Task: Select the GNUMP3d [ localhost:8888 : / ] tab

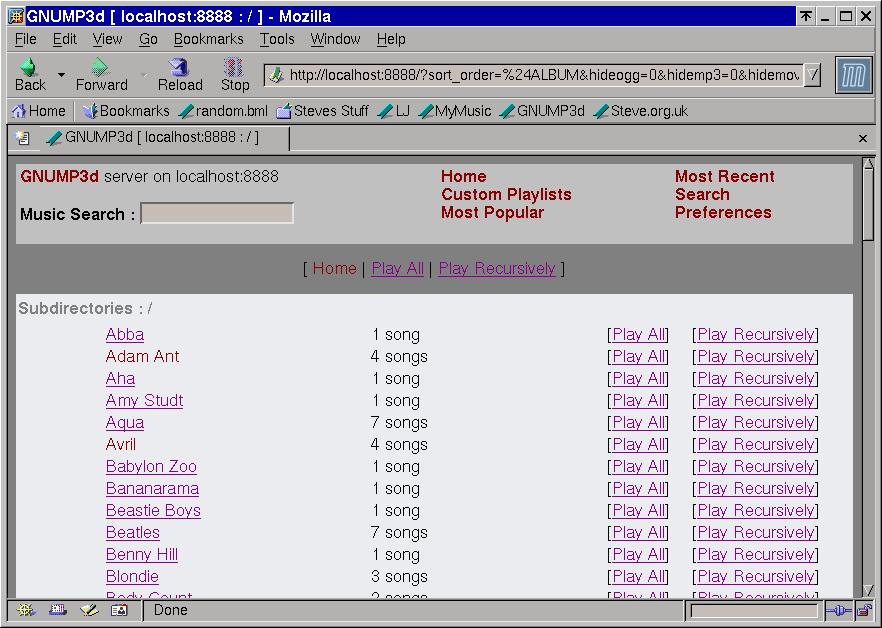Action: point(163,138)
